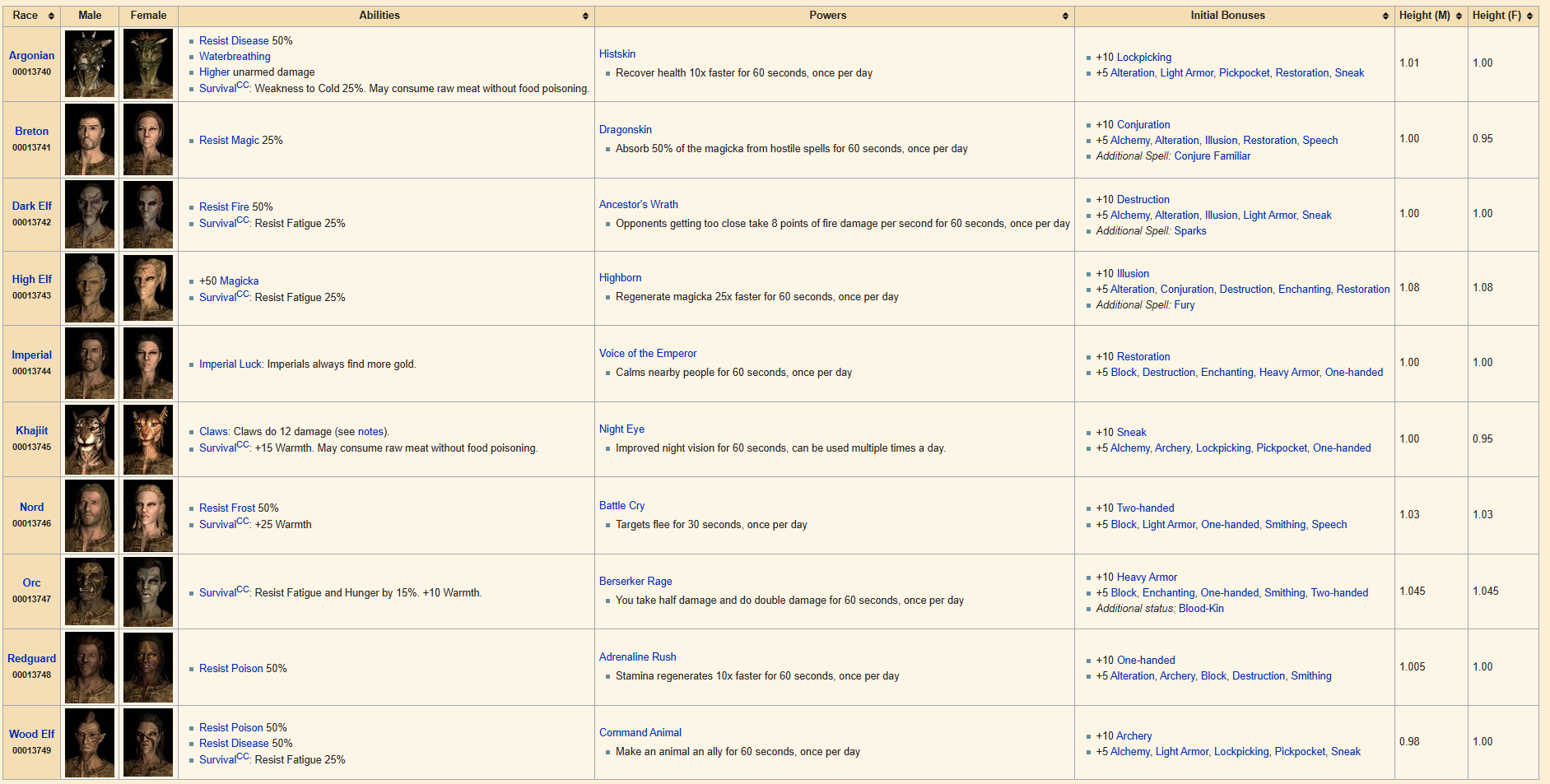
Task: Open the Blood-Kin status link
Action: (x=1201, y=608)
